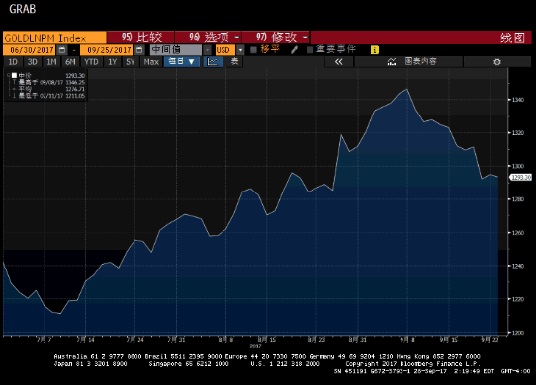
Task: Click the yellow info icon
Action: [x=375, y=50]
